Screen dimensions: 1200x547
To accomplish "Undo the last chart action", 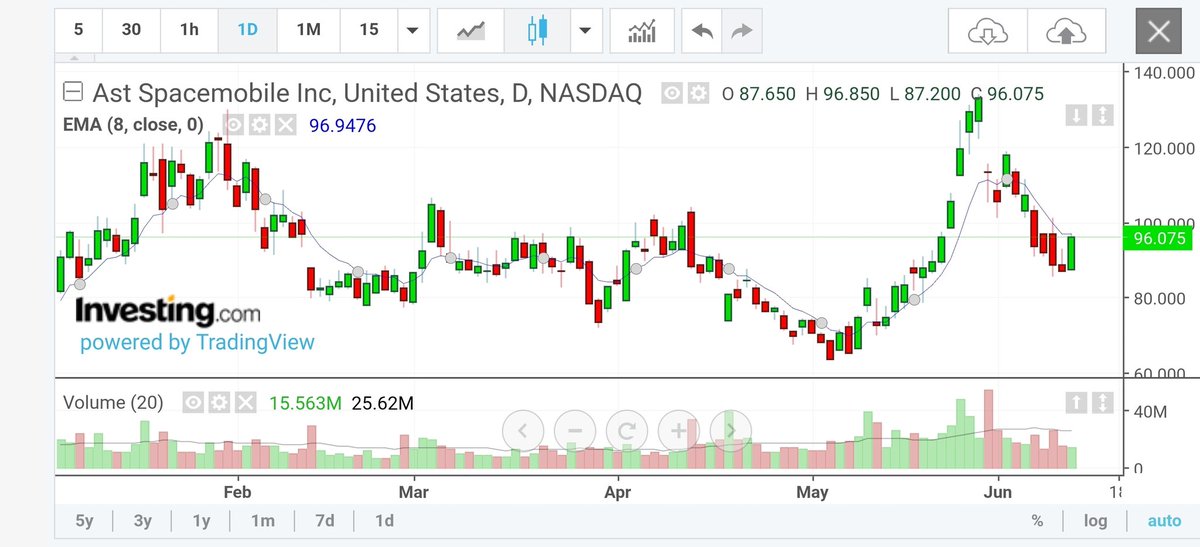I will [x=702, y=31].
